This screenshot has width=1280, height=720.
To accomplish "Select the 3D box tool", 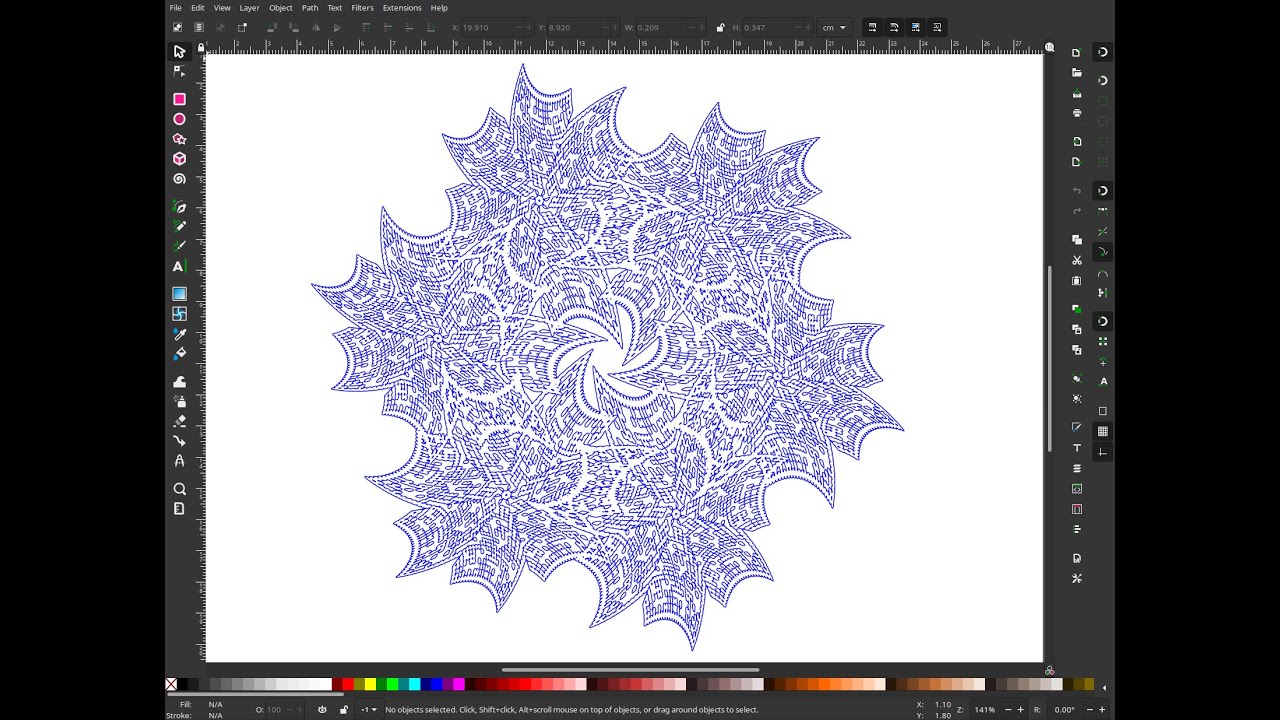I will [179, 159].
